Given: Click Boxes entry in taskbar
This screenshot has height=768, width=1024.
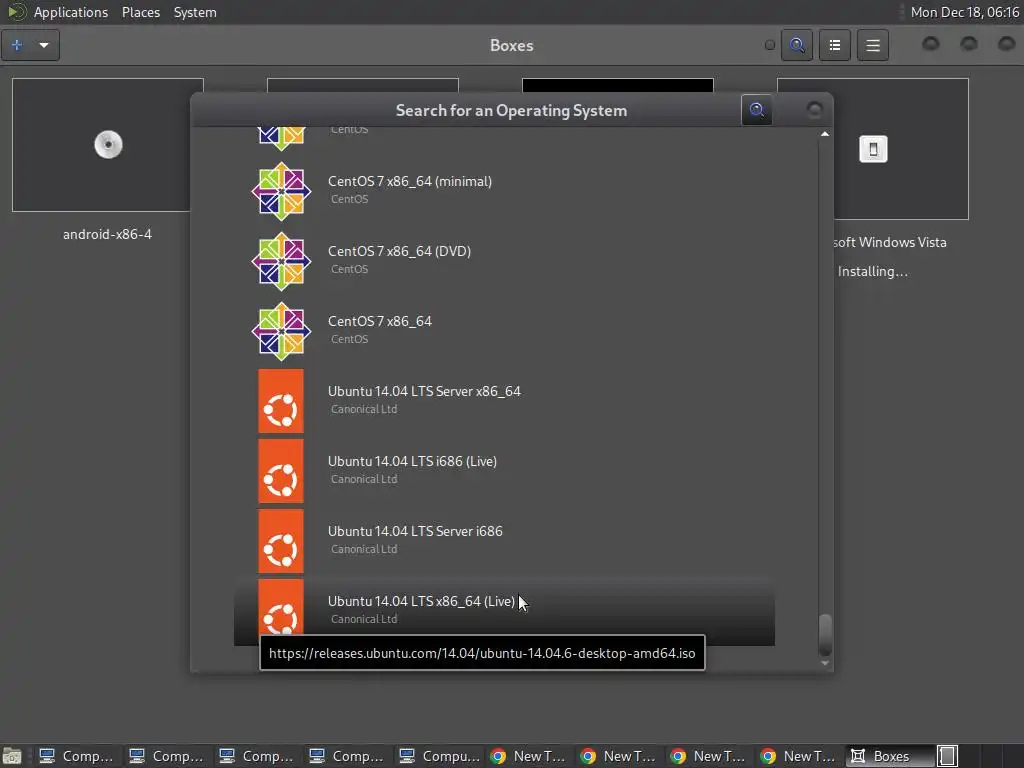Looking at the screenshot, I should (x=888, y=756).
